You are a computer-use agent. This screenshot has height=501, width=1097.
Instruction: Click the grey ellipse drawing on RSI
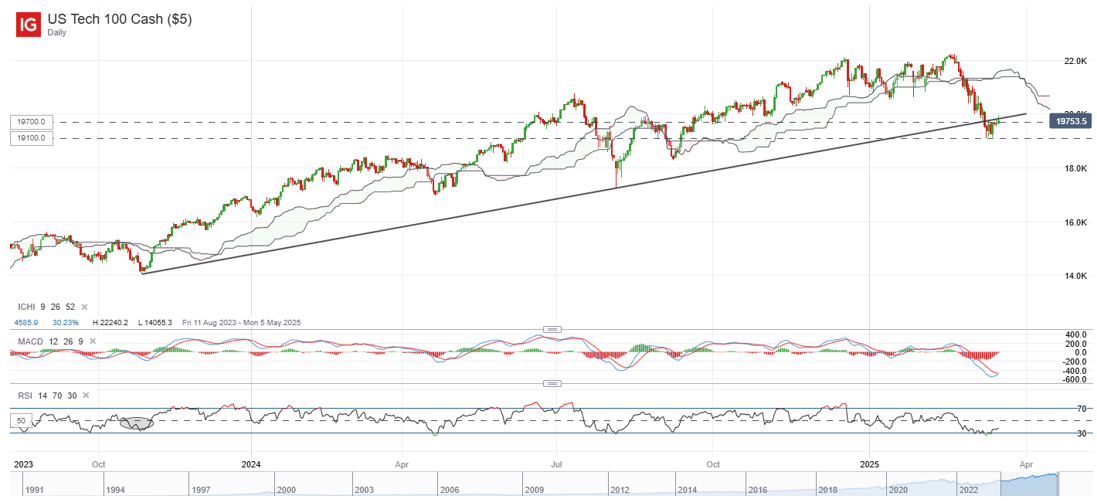[x=137, y=422]
